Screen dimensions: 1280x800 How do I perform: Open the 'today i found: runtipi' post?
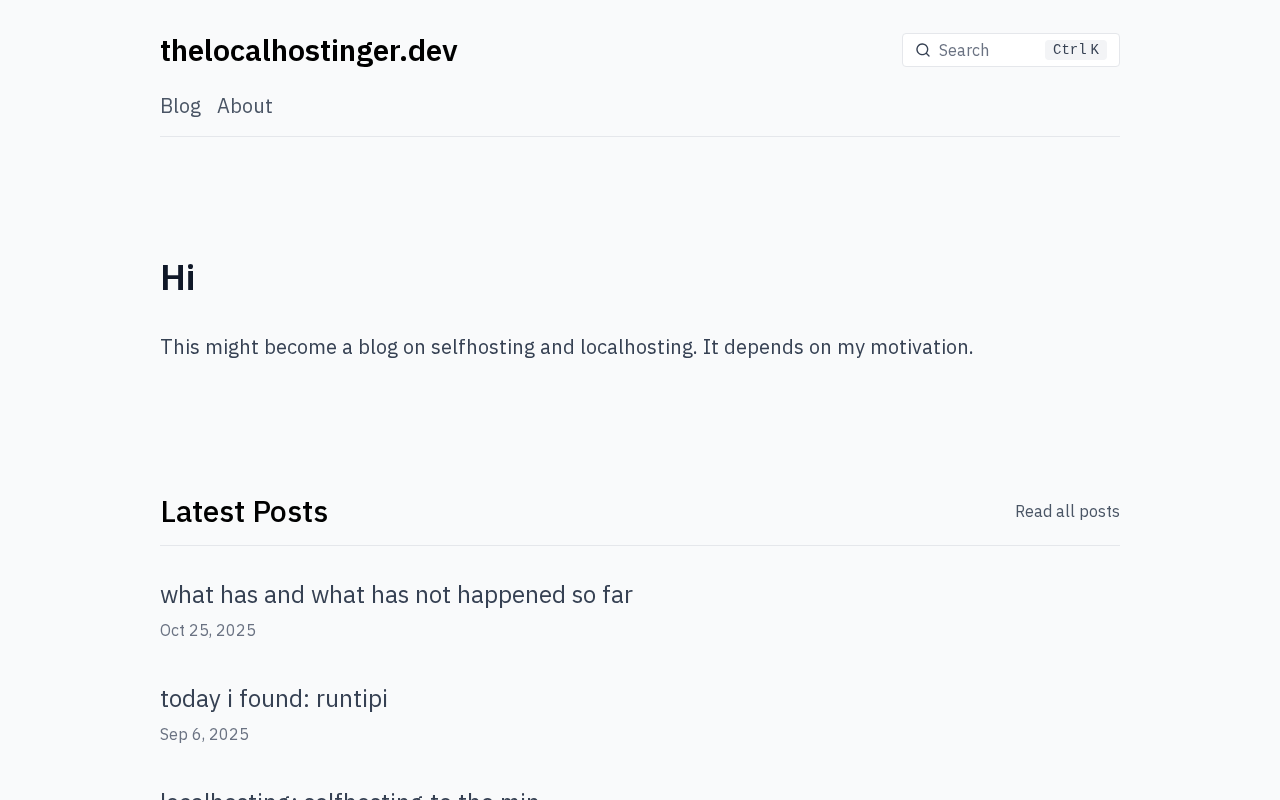click(274, 698)
